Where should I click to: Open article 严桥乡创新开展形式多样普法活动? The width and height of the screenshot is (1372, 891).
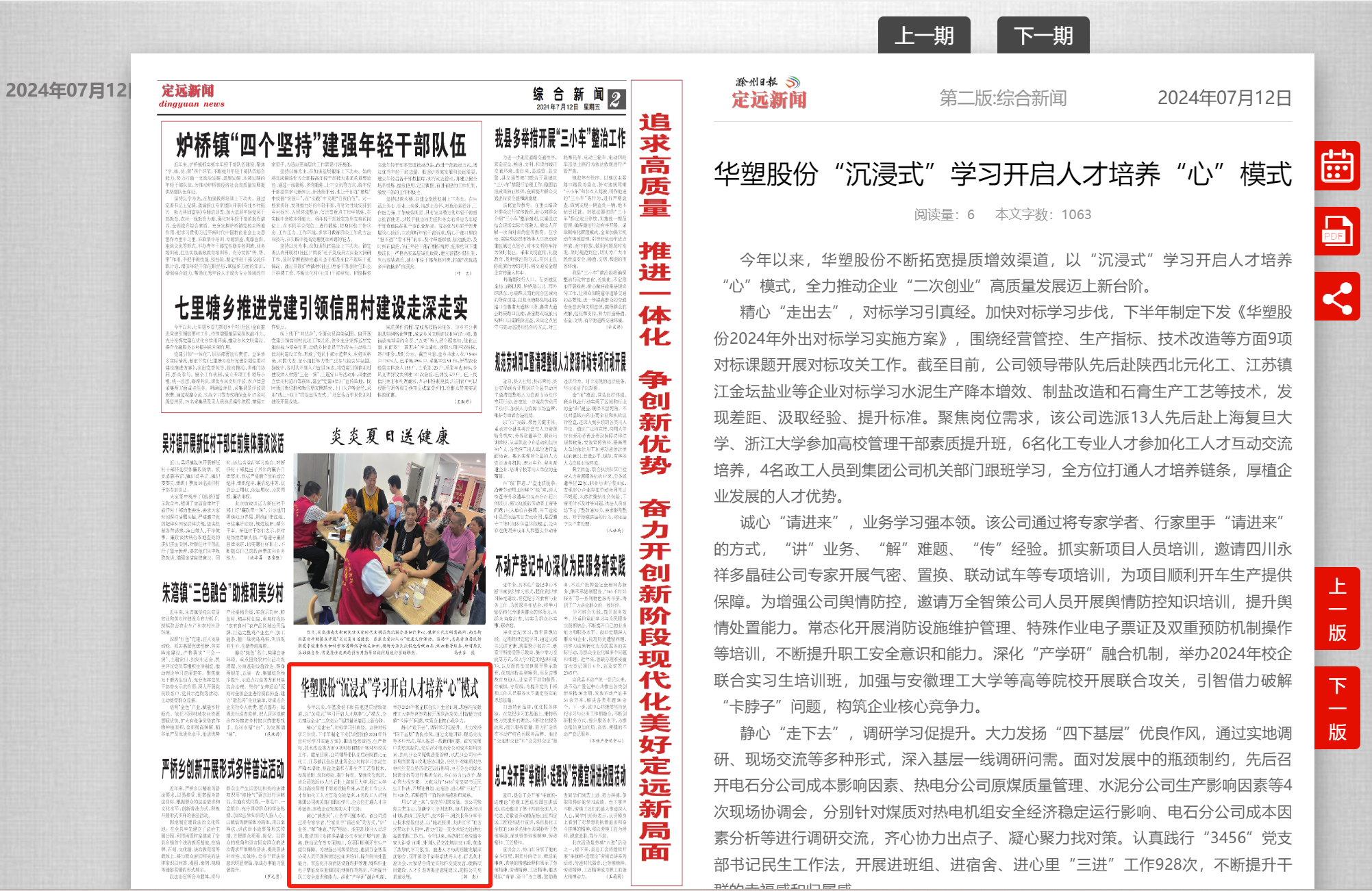pos(223,769)
